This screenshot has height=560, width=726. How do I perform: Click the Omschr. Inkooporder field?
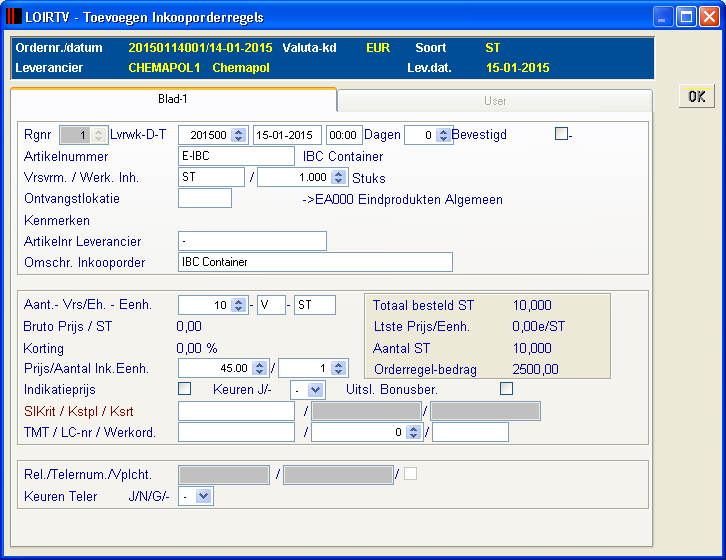[315, 262]
